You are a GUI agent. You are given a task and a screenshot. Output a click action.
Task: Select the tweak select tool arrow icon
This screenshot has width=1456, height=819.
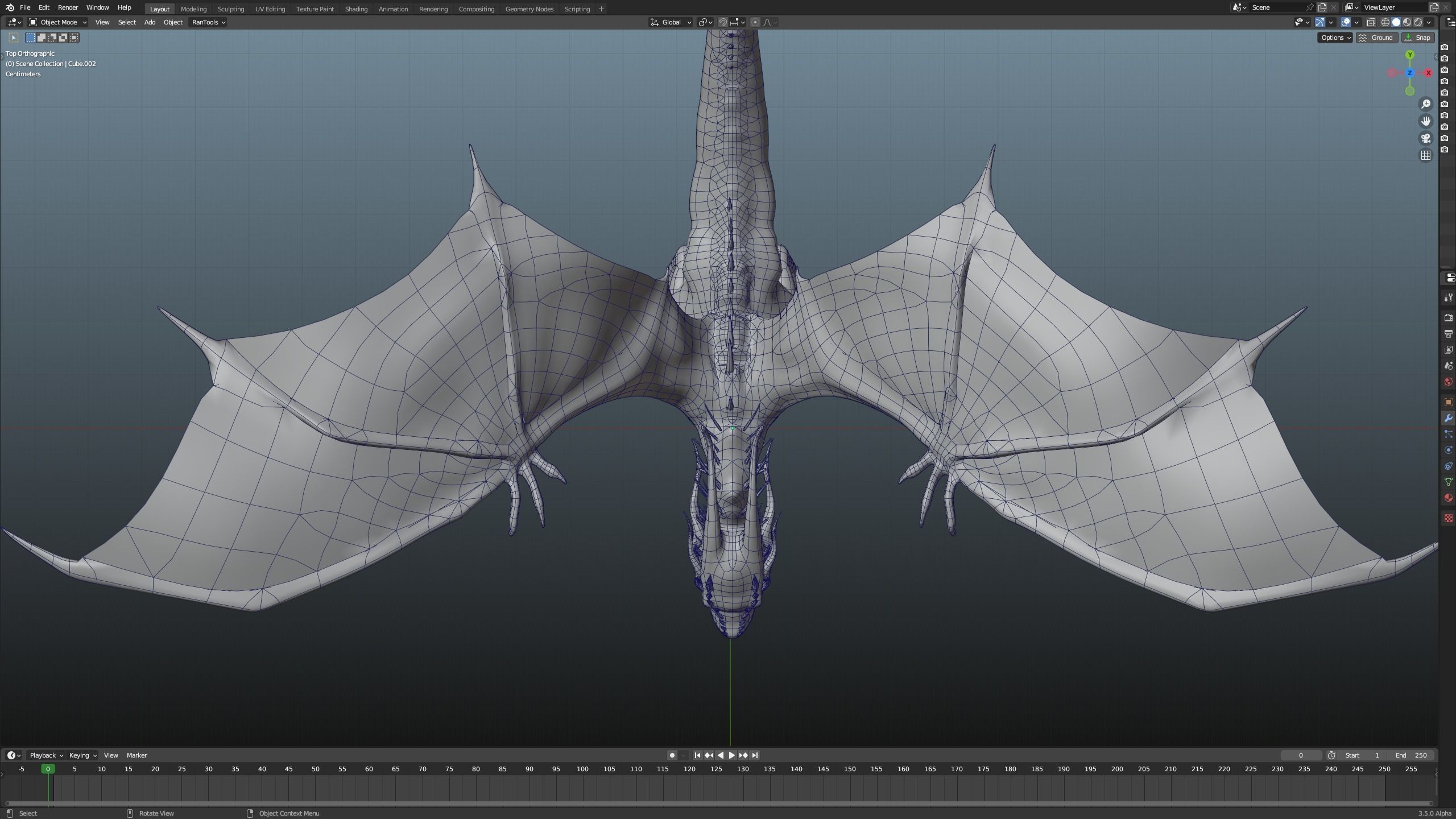click(x=14, y=38)
